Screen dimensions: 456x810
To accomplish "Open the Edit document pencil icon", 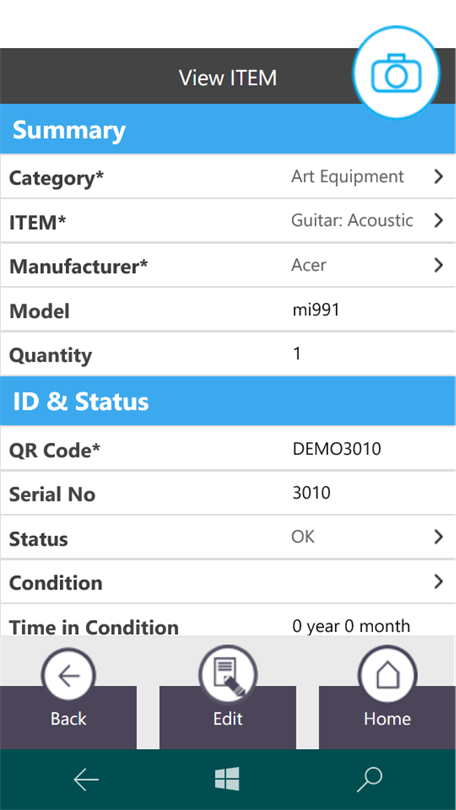I will tap(228, 676).
